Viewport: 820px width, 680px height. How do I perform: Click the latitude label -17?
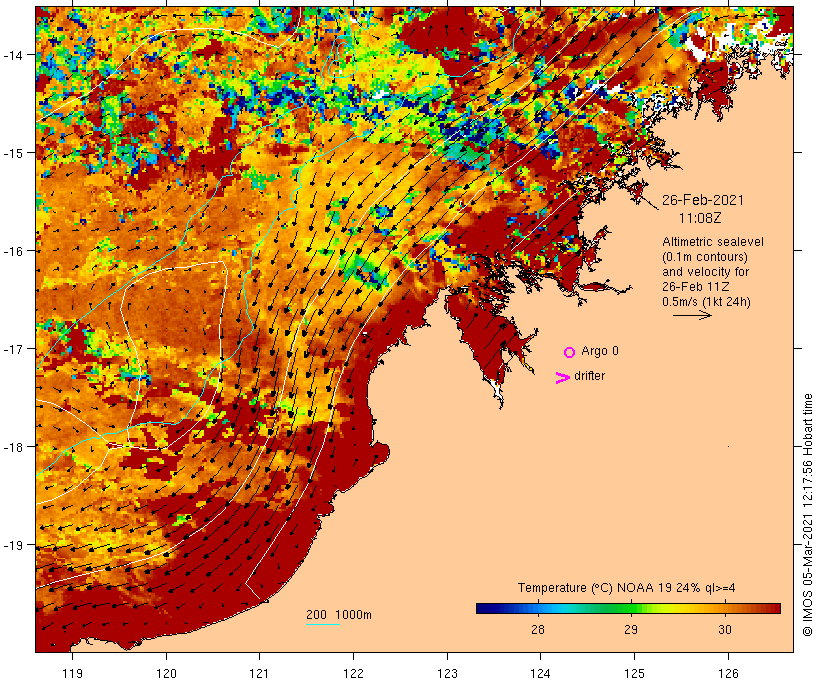pos(12,349)
